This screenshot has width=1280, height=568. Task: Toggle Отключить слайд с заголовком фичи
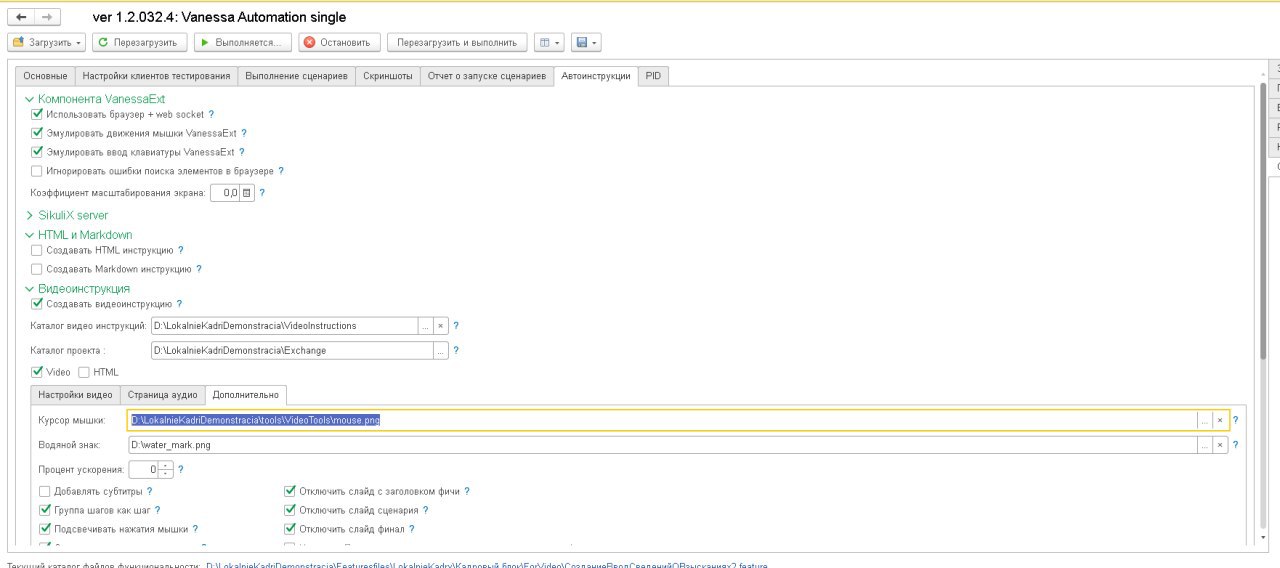pyautogui.click(x=290, y=491)
